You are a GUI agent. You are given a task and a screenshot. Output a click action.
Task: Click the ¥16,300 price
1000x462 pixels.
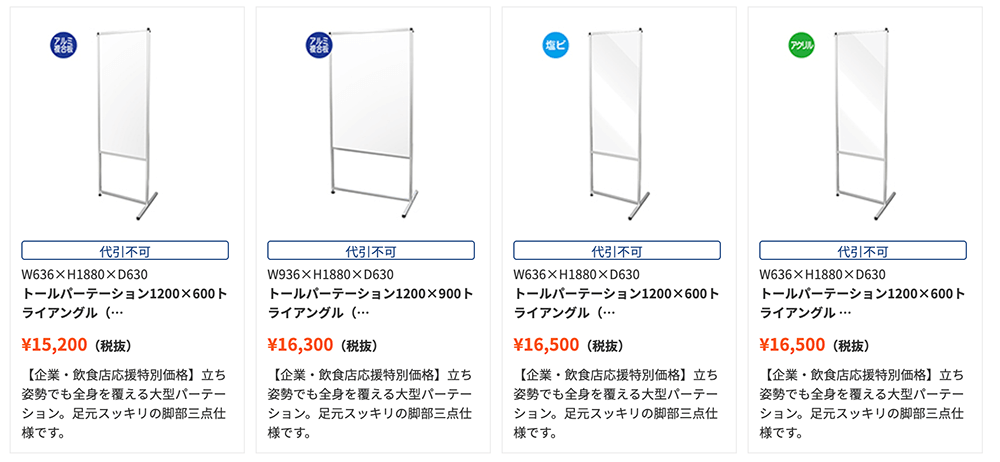pos(300,345)
